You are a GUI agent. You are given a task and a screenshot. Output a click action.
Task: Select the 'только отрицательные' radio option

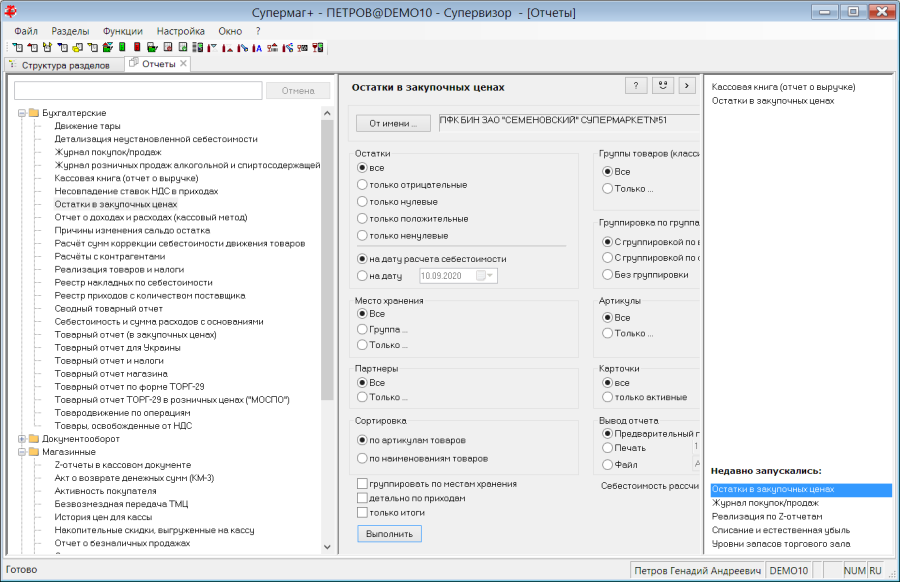click(x=362, y=185)
